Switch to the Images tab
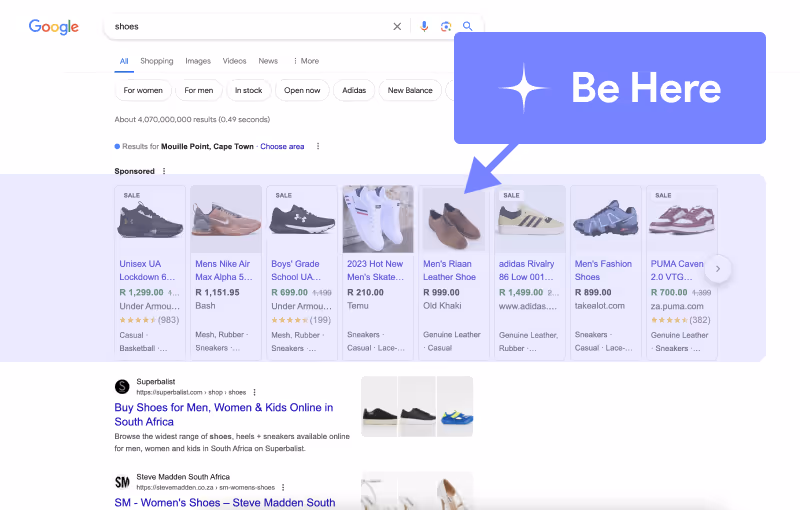The image size is (800, 510). (198, 61)
